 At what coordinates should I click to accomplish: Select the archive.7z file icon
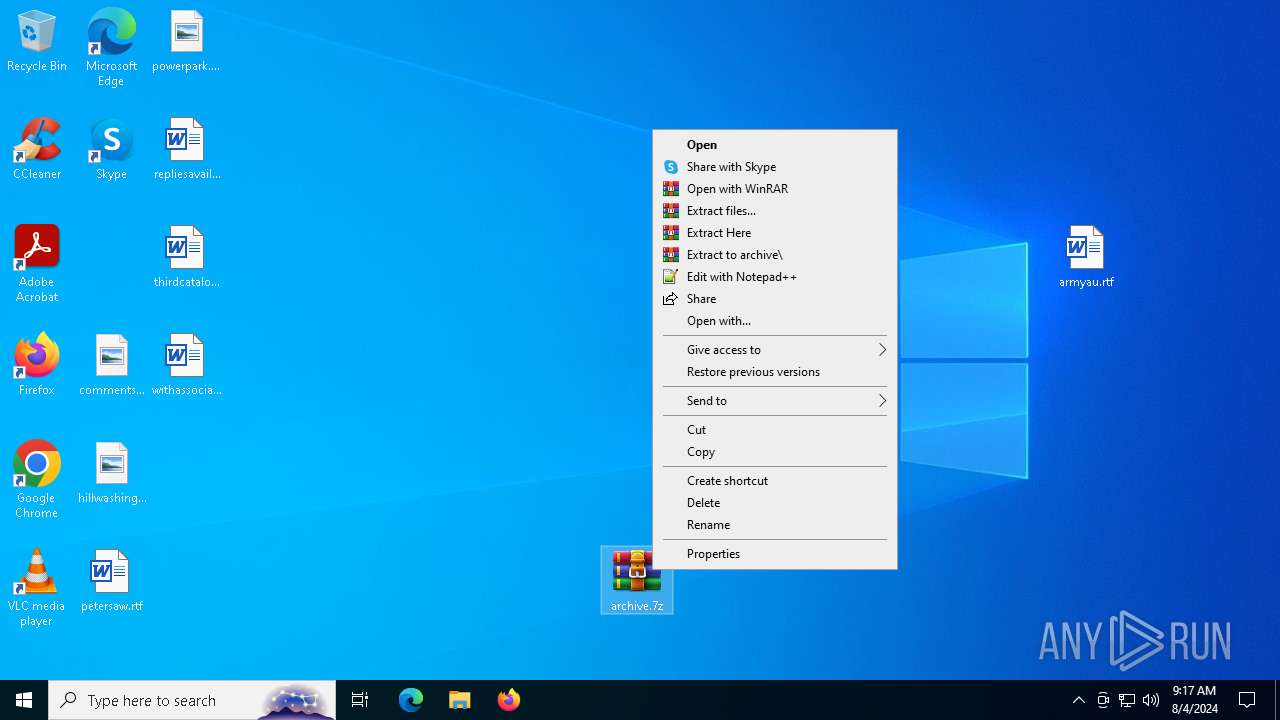tap(637, 580)
